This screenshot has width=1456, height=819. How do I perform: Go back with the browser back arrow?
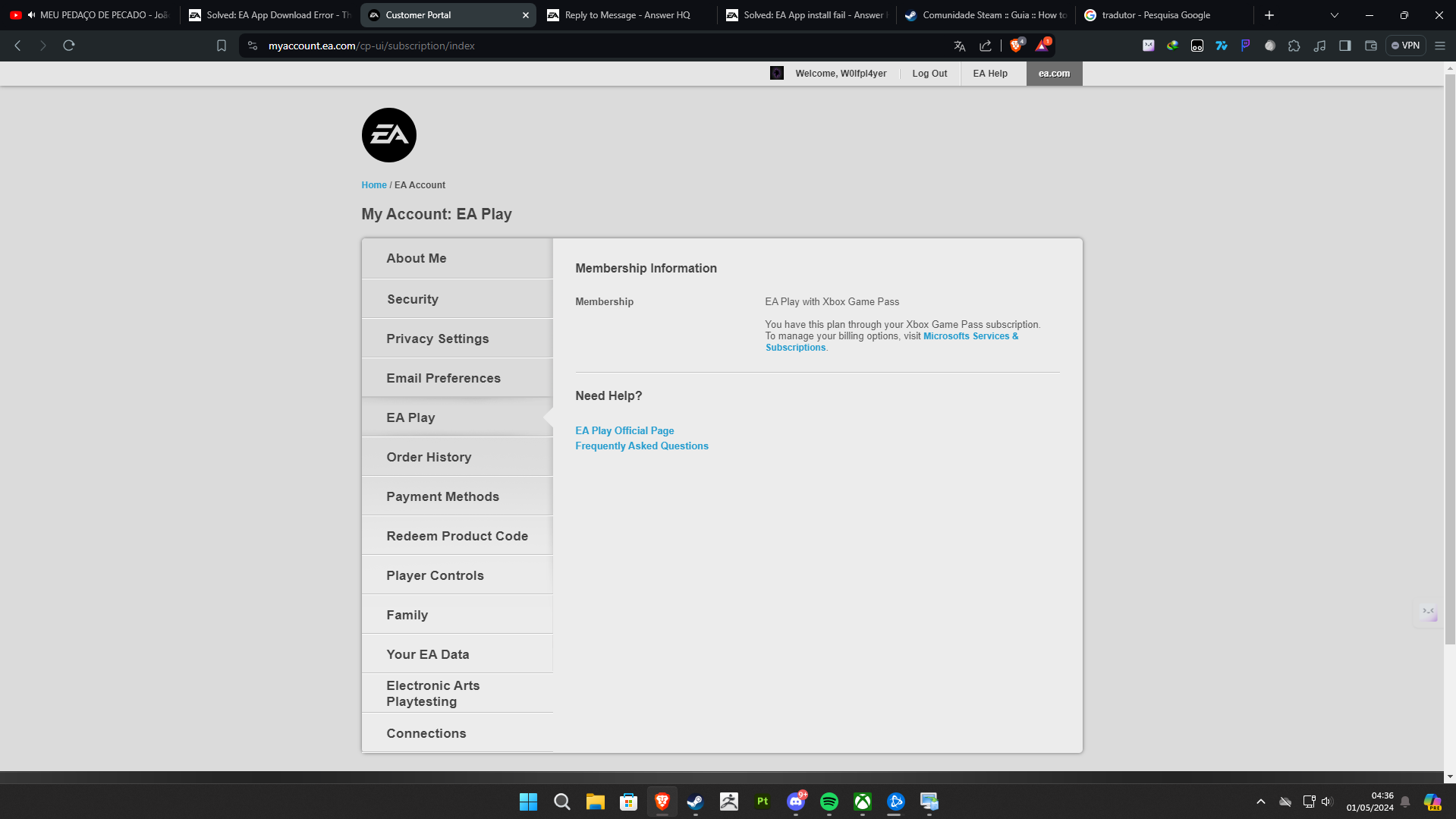pos(17,46)
